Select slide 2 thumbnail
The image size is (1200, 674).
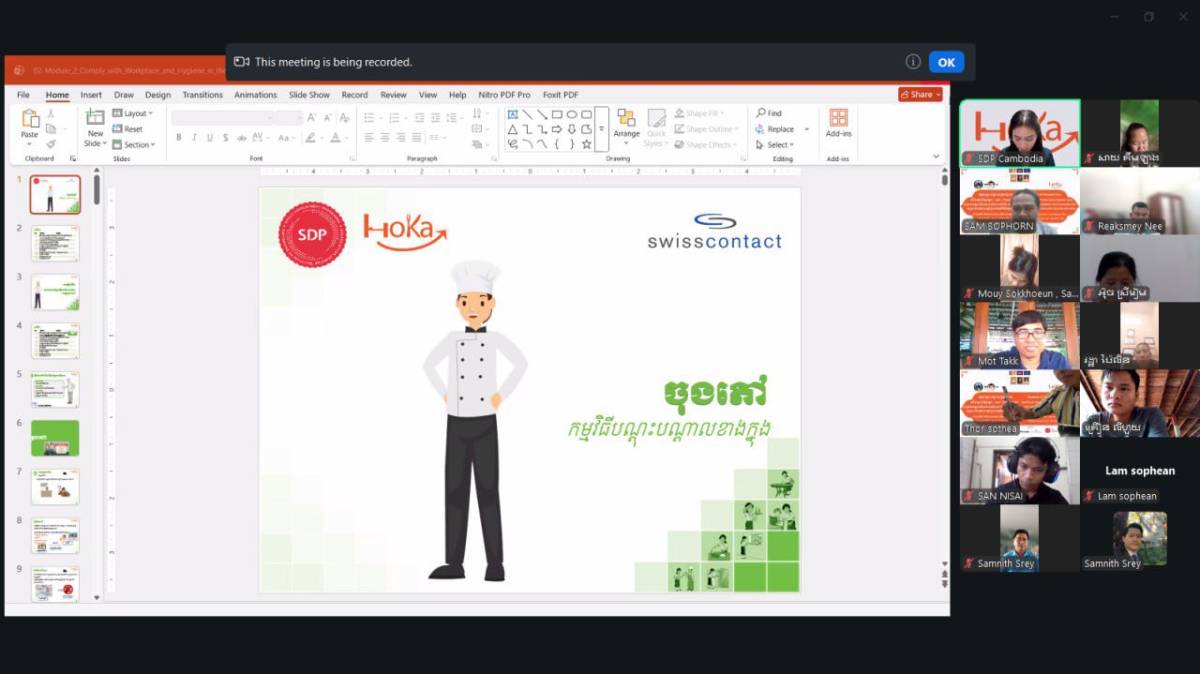pyautogui.click(x=55, y=244)
